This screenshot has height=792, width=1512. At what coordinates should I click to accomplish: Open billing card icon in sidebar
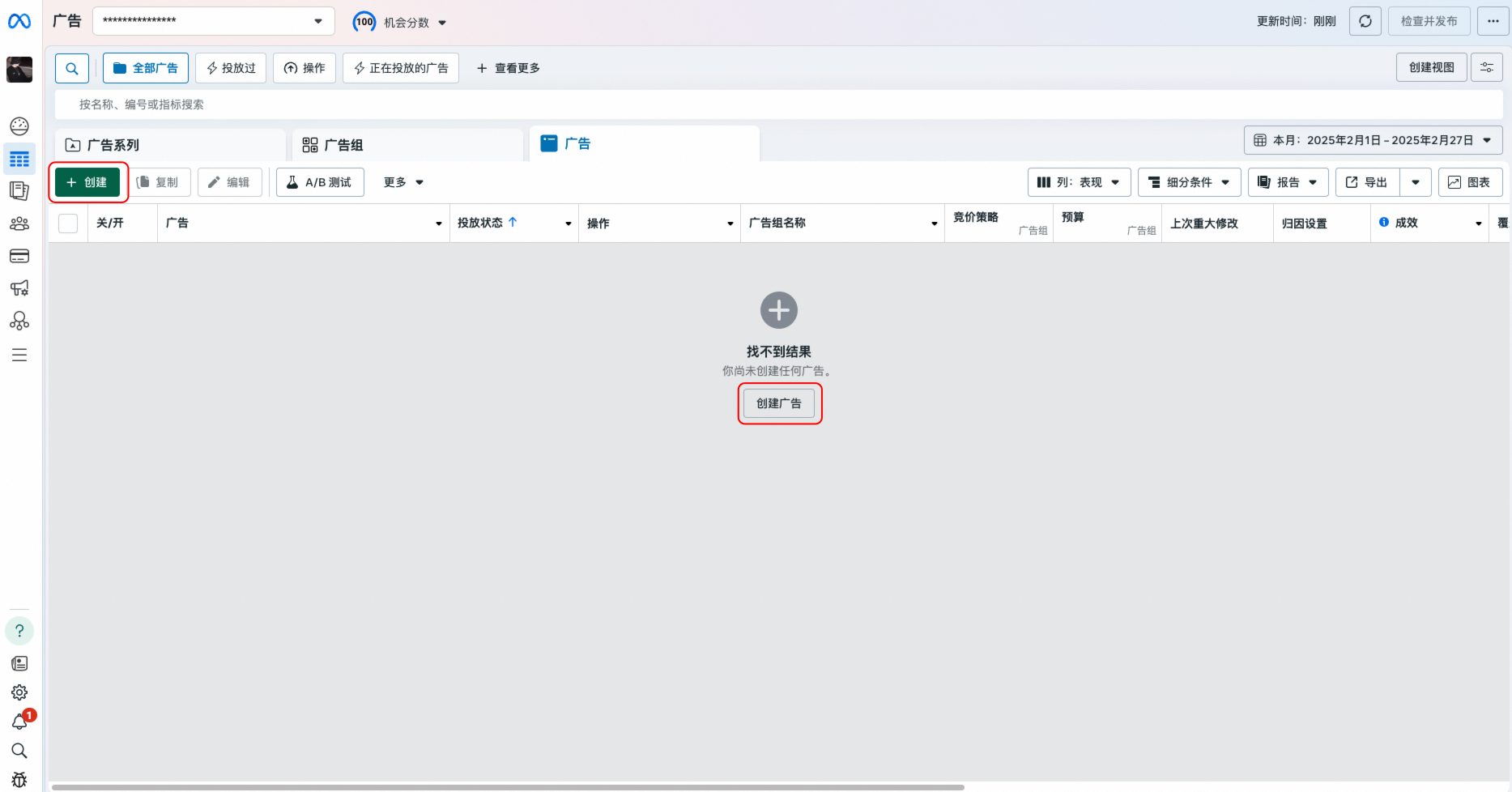coord(19,256)
